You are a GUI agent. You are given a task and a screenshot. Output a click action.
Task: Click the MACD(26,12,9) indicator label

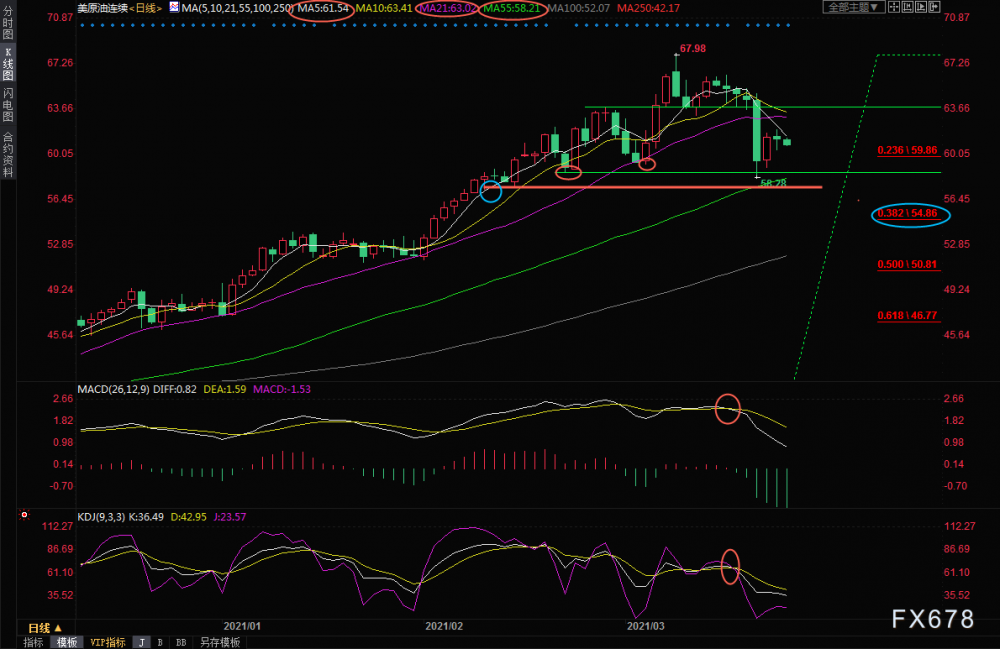114,389
